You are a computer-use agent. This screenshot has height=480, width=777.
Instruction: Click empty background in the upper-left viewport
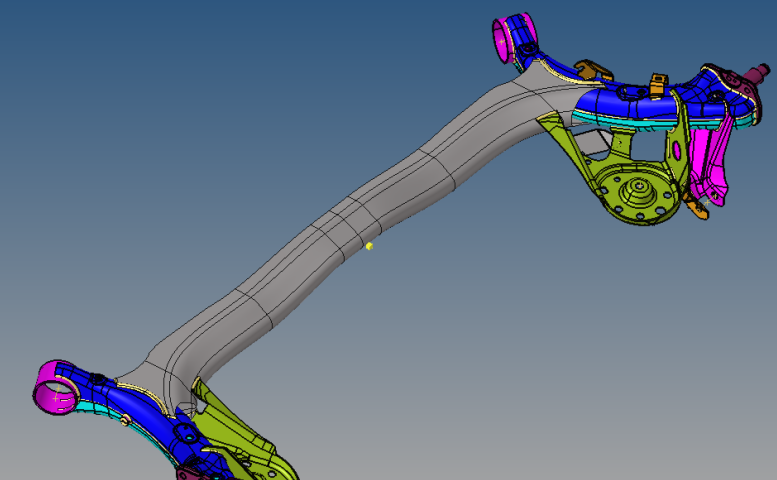pyautogui.click(x=150, y=100)
